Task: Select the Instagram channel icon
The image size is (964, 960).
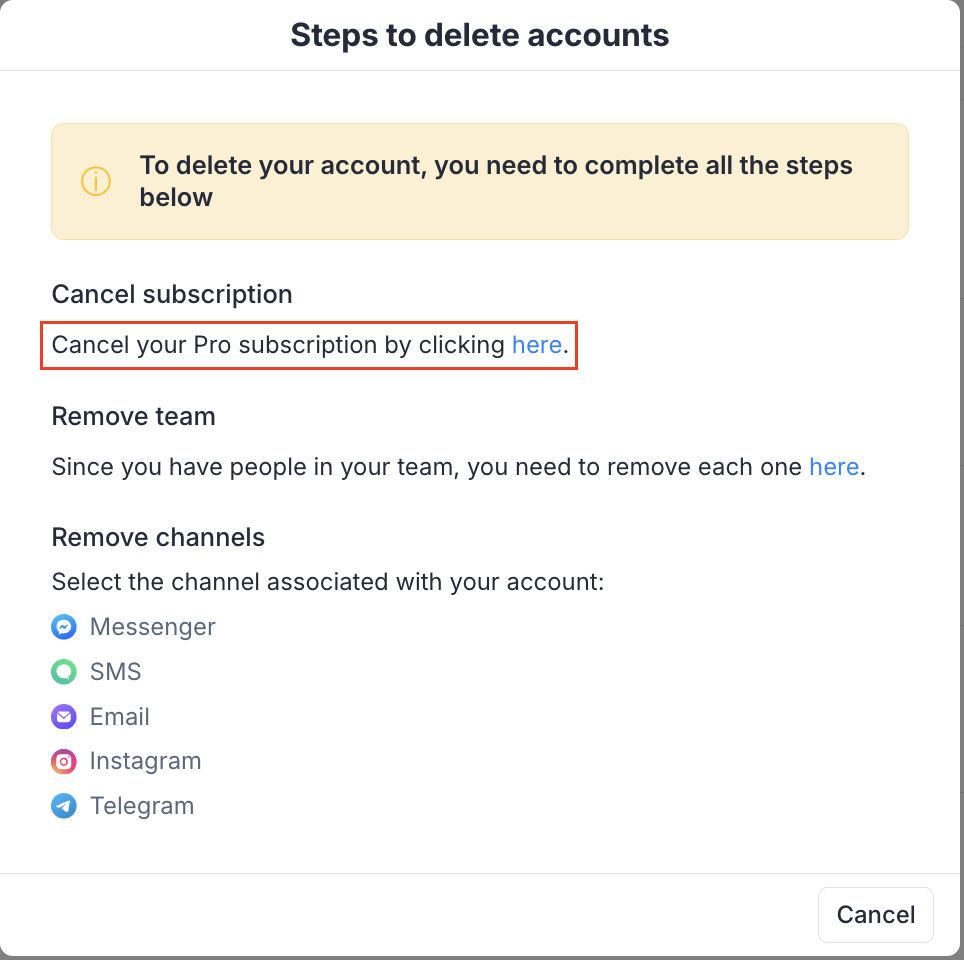Action: (x=64, y=761)
